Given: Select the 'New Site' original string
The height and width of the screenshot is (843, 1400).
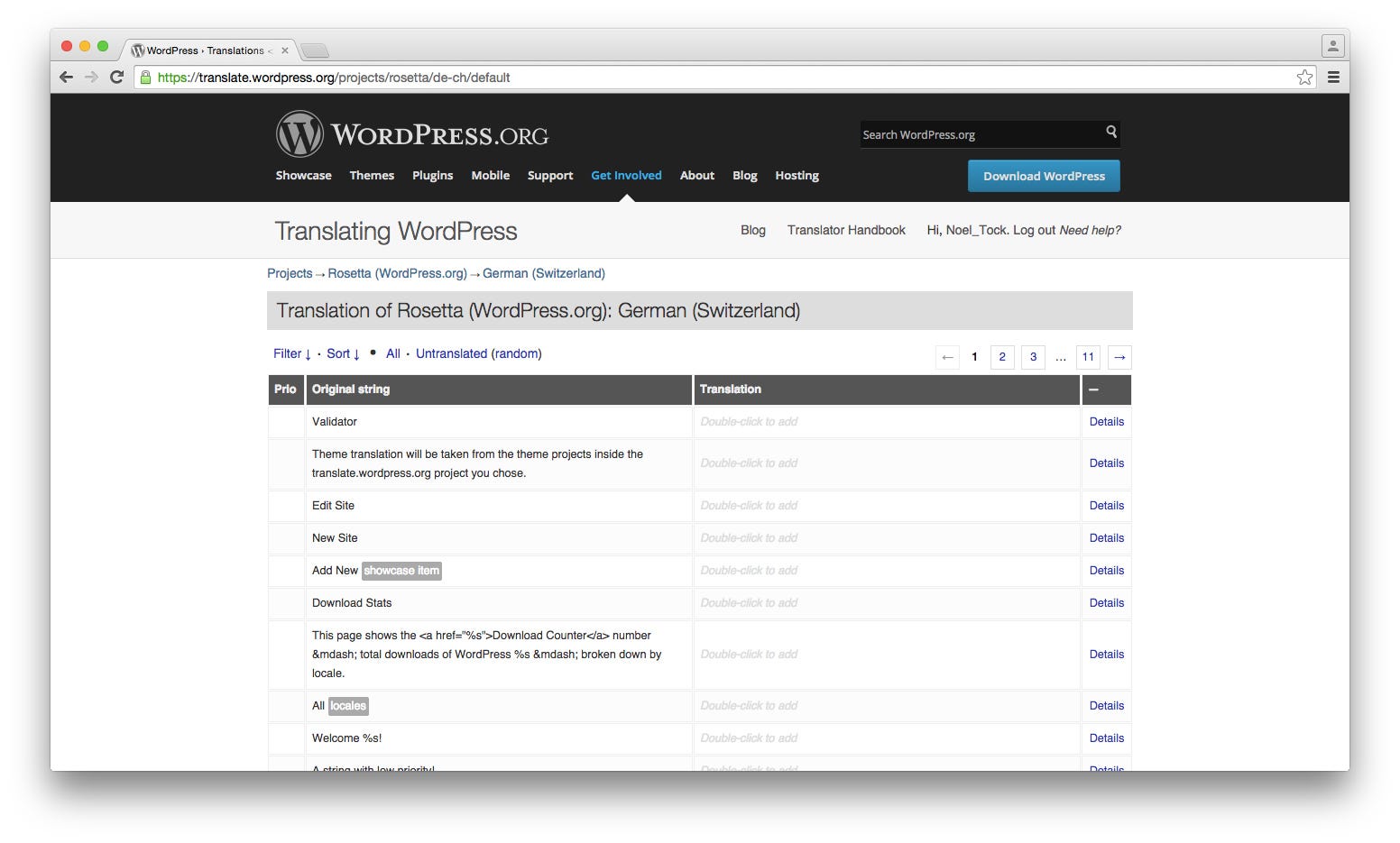Looking at the screenshot, I should [335, 537].
